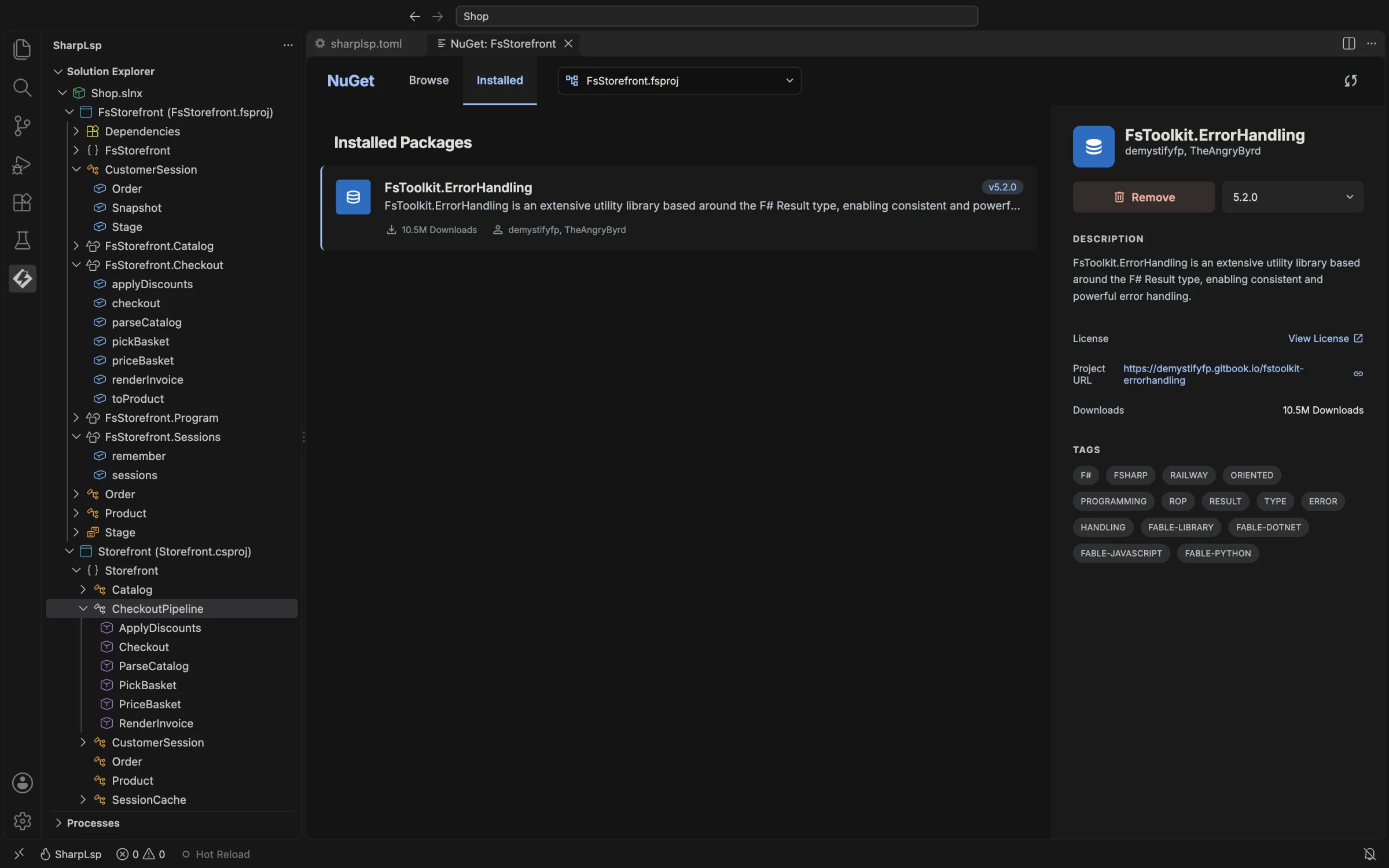Click the Shop command center search field
The width and height of the screenshot is (1389, 868).
(x=716, y=16)
